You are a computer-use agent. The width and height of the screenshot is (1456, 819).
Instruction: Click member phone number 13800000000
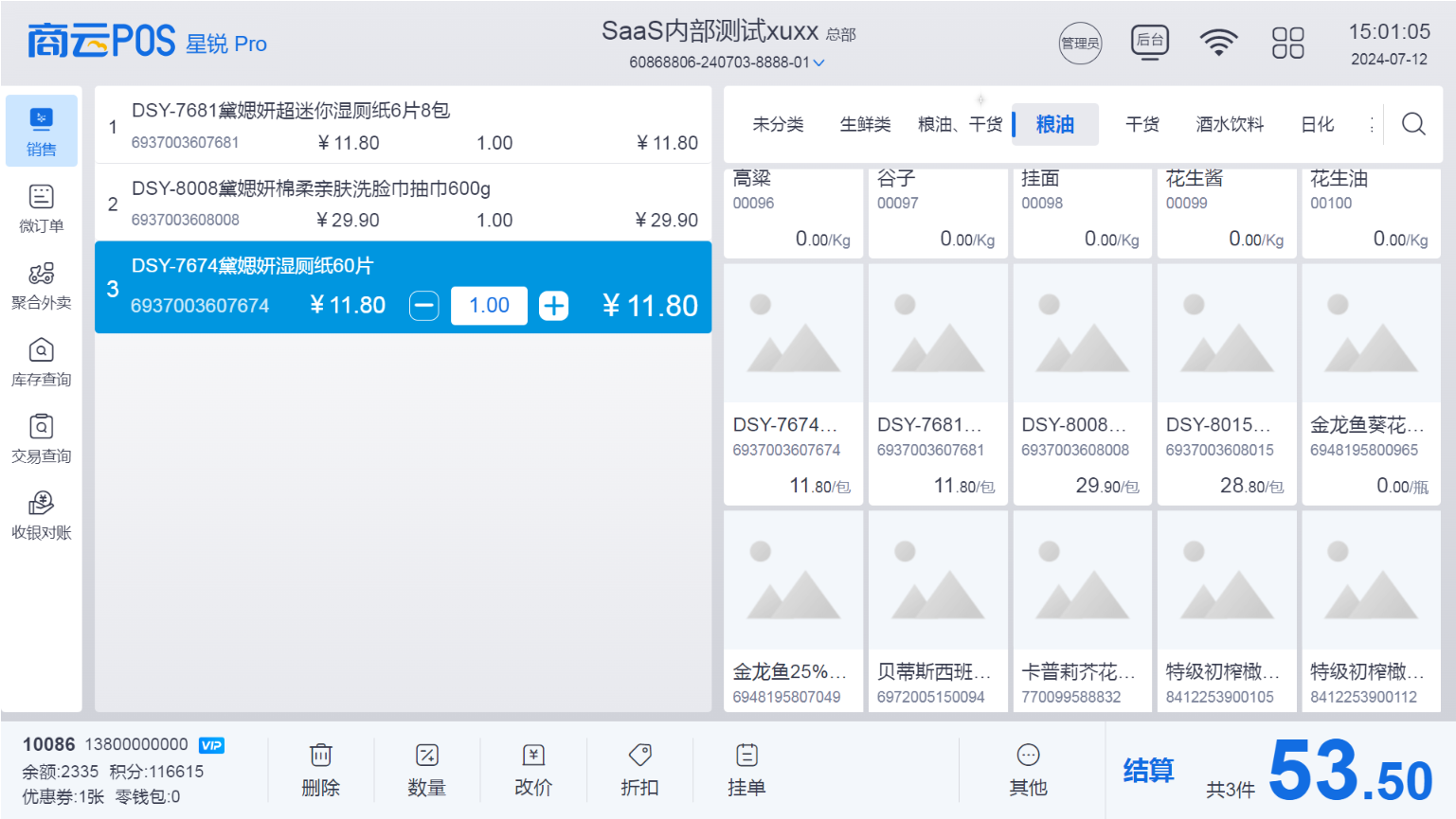point(136,745)
